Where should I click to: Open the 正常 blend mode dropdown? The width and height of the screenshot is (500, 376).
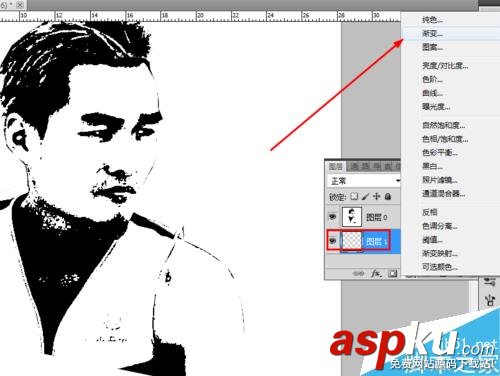coord(364,181)
